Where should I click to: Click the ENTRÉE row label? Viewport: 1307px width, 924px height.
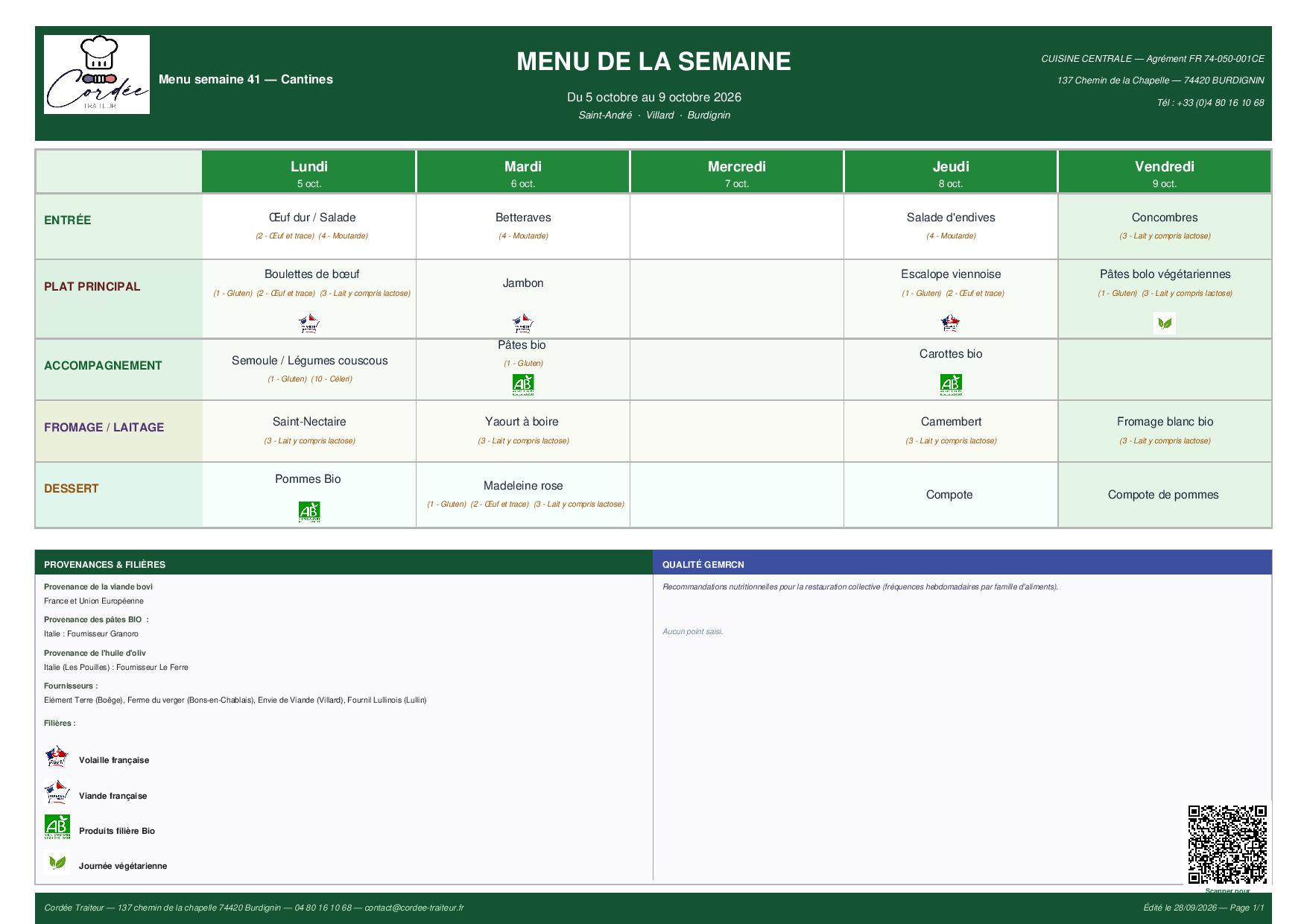[68, 221]
